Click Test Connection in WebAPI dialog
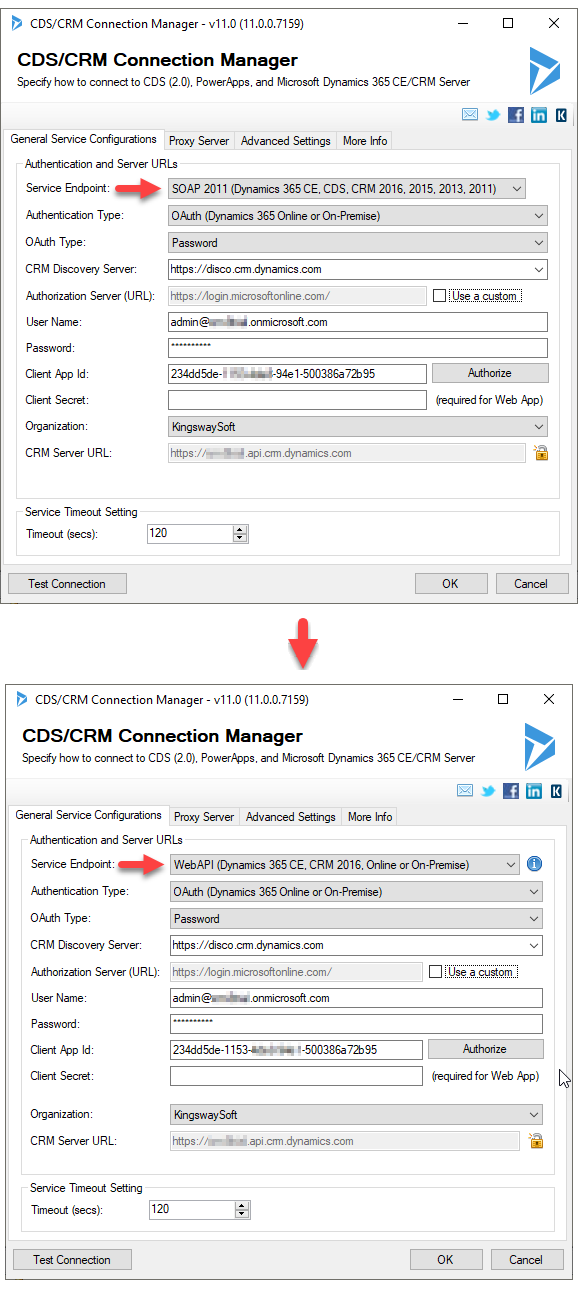This screenshot has height=1289, width=578. [72, 1260]
